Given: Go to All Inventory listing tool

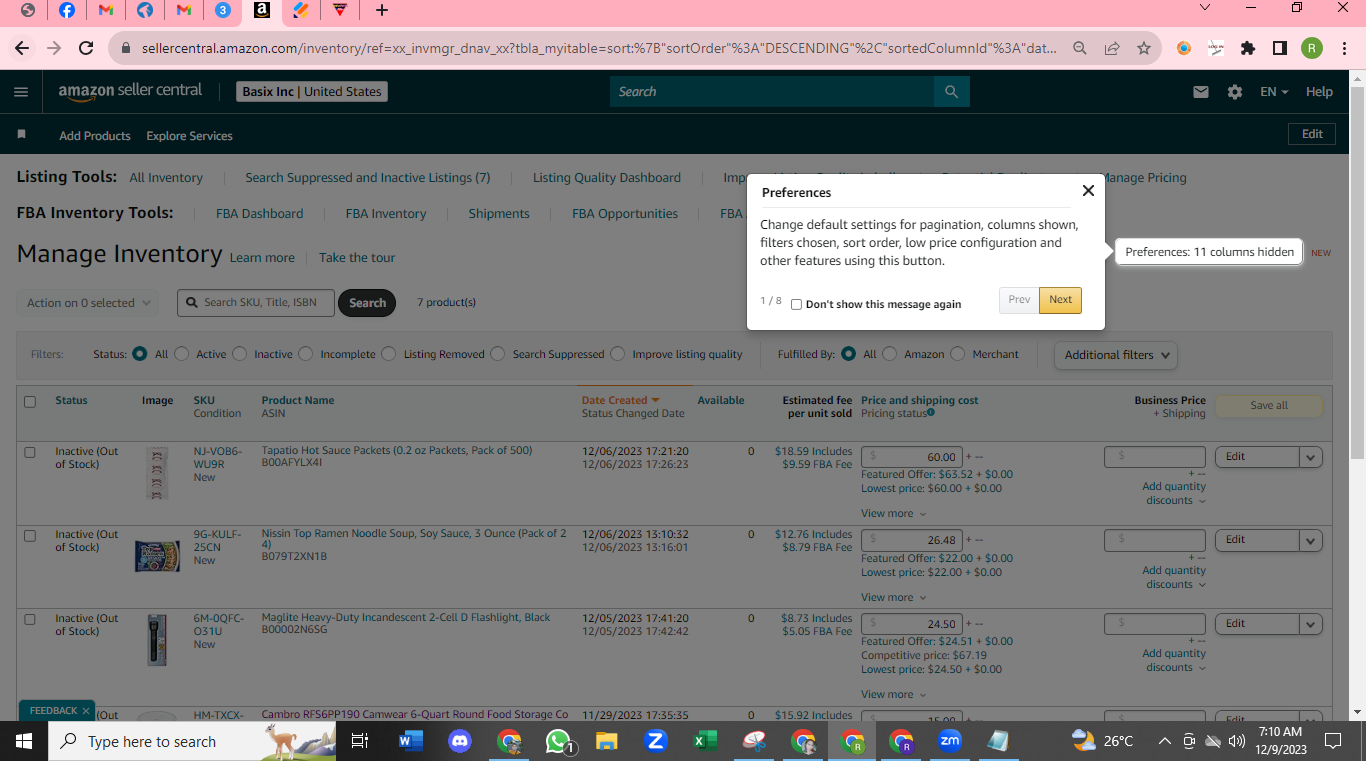Looking at the screenshot, I should pos(166,177).
